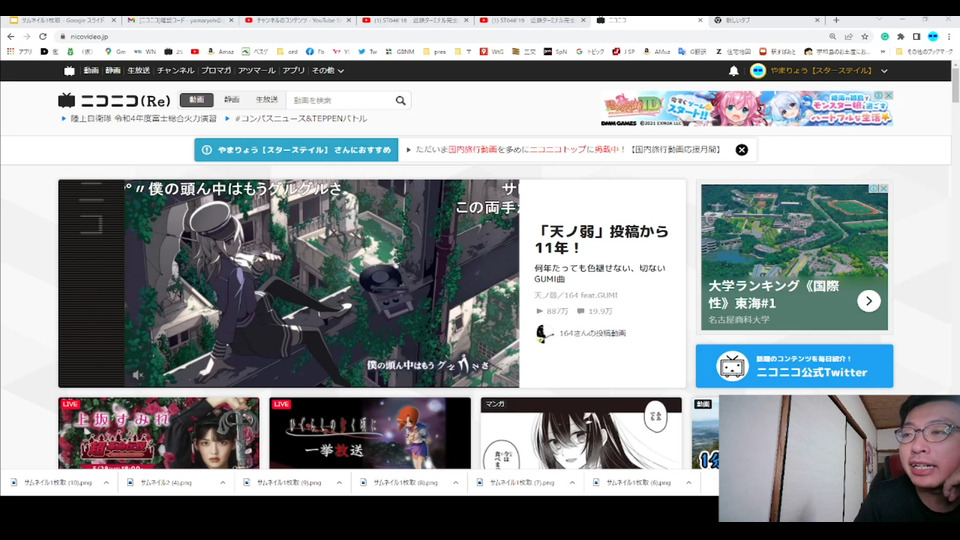Screen dimensions: 960x540
Task: Open the ひぐらし一挙放送 LIVE thumbnail
Action: (370, 433)
